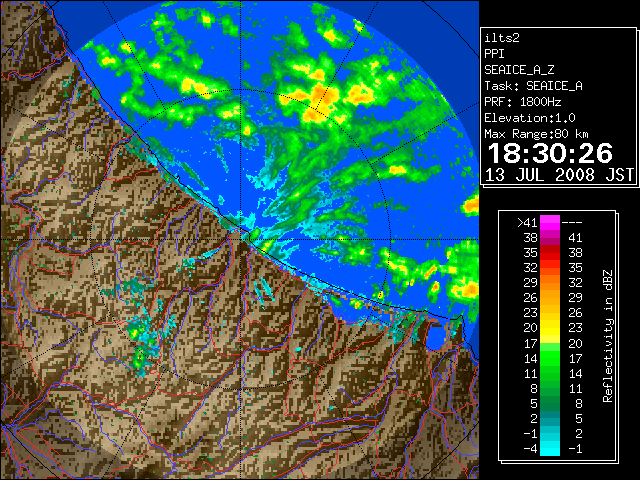640x480 pixels.
Task: Pick the teal 2–5 dBZ color band
Action: (x=550, y=418)
